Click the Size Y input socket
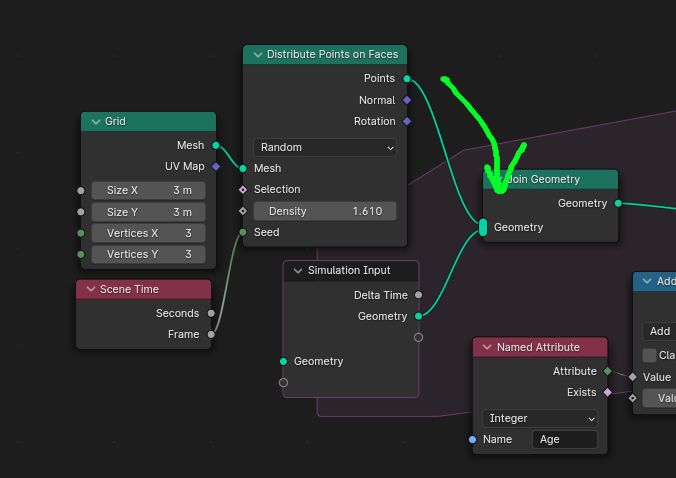 pyautogui.click(x=81, y=212)
